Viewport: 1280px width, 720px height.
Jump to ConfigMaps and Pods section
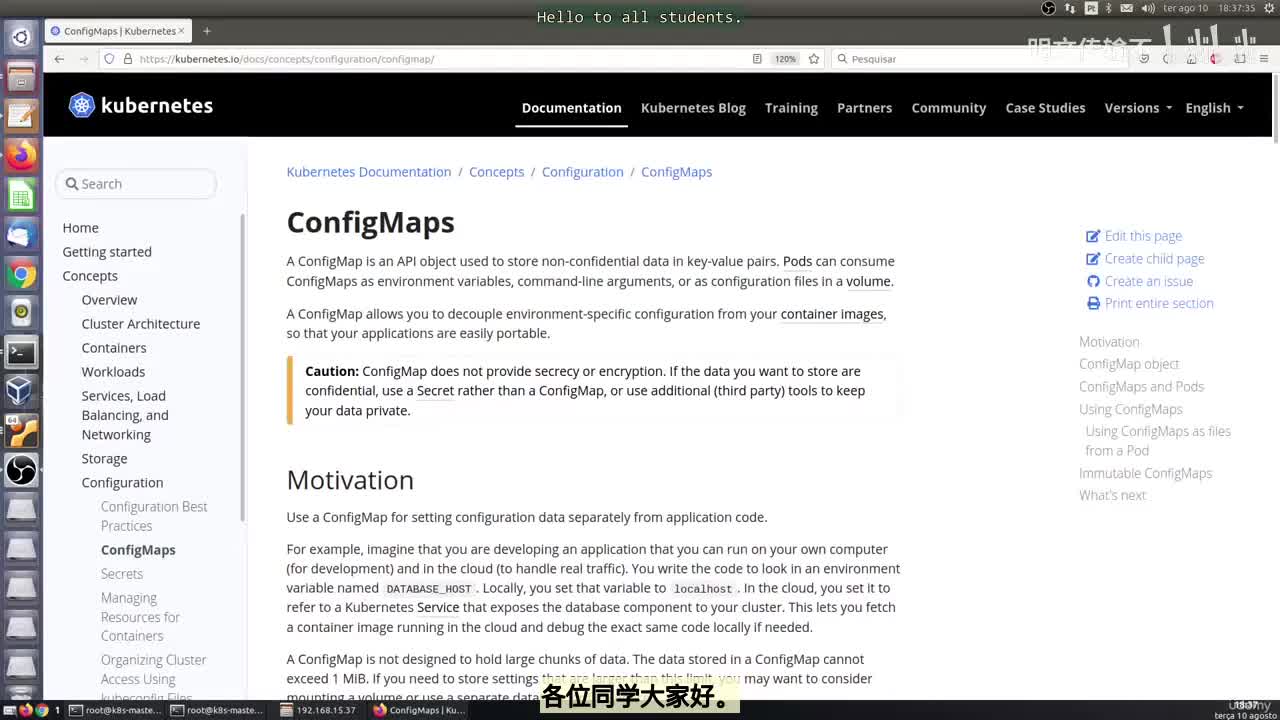[x=1141, y=386]
